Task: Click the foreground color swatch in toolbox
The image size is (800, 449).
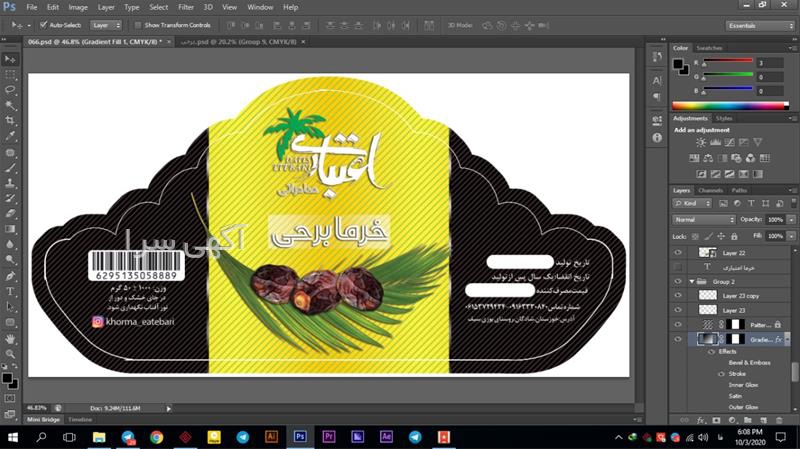Action: pyautogui.click(x=7, y=378)
